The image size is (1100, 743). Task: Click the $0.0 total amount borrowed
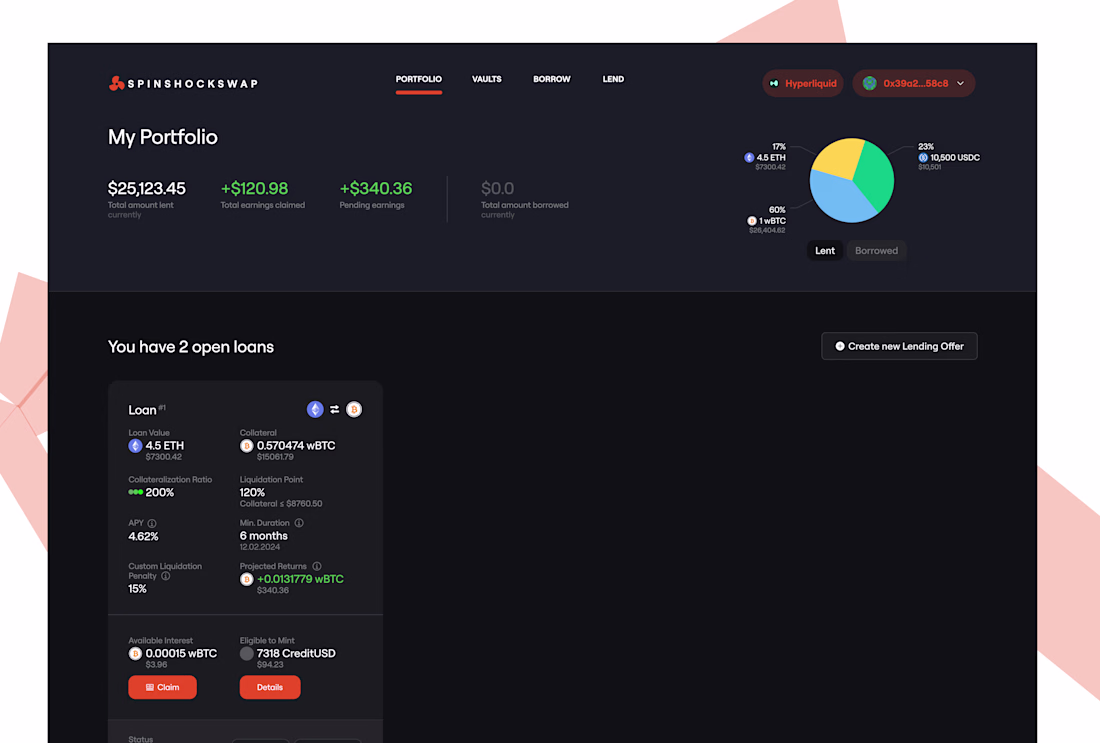[x=497, y=189]
